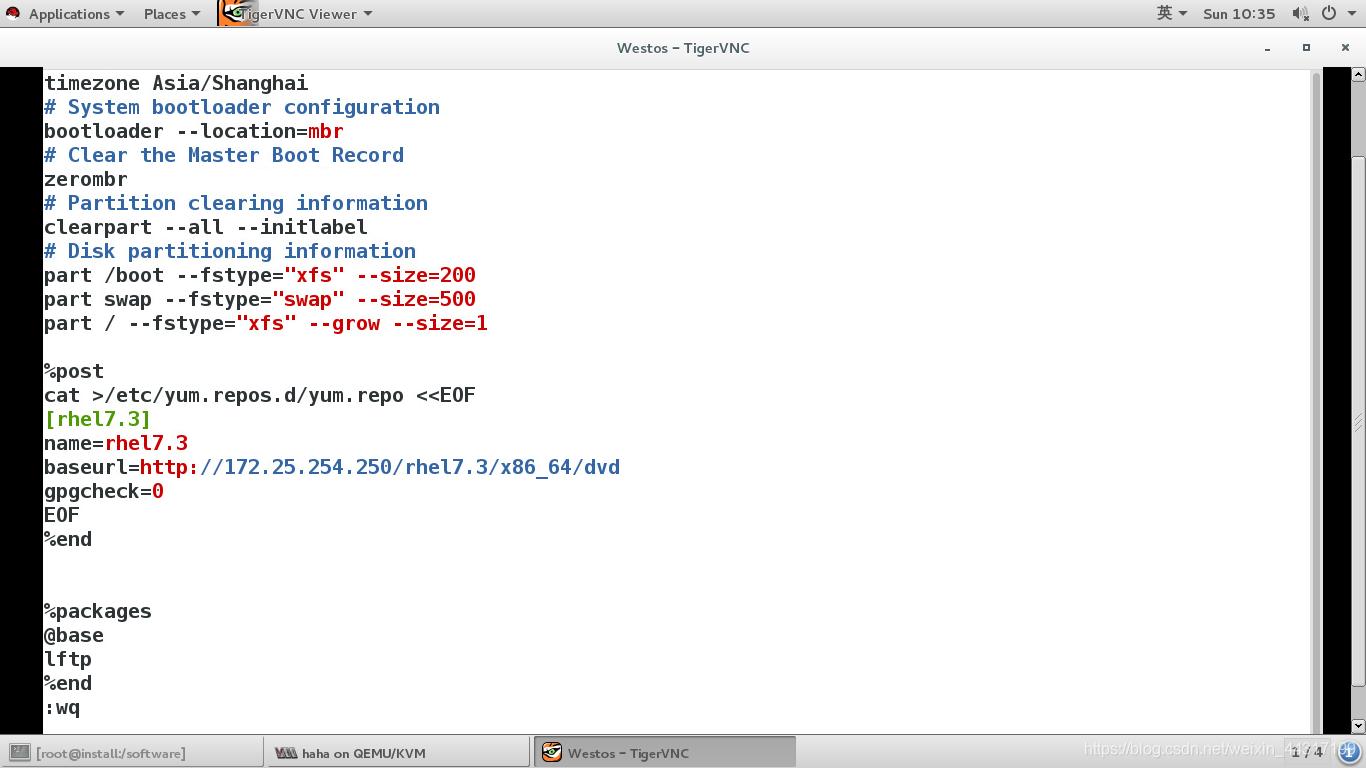Open the clock showing Sun 10:35
This screenshot has width=1366, height=768.
[x=1239, y=14]
